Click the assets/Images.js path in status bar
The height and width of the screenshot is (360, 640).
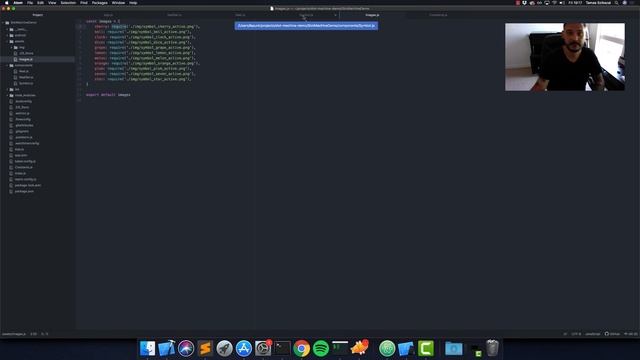coord(13,334)
